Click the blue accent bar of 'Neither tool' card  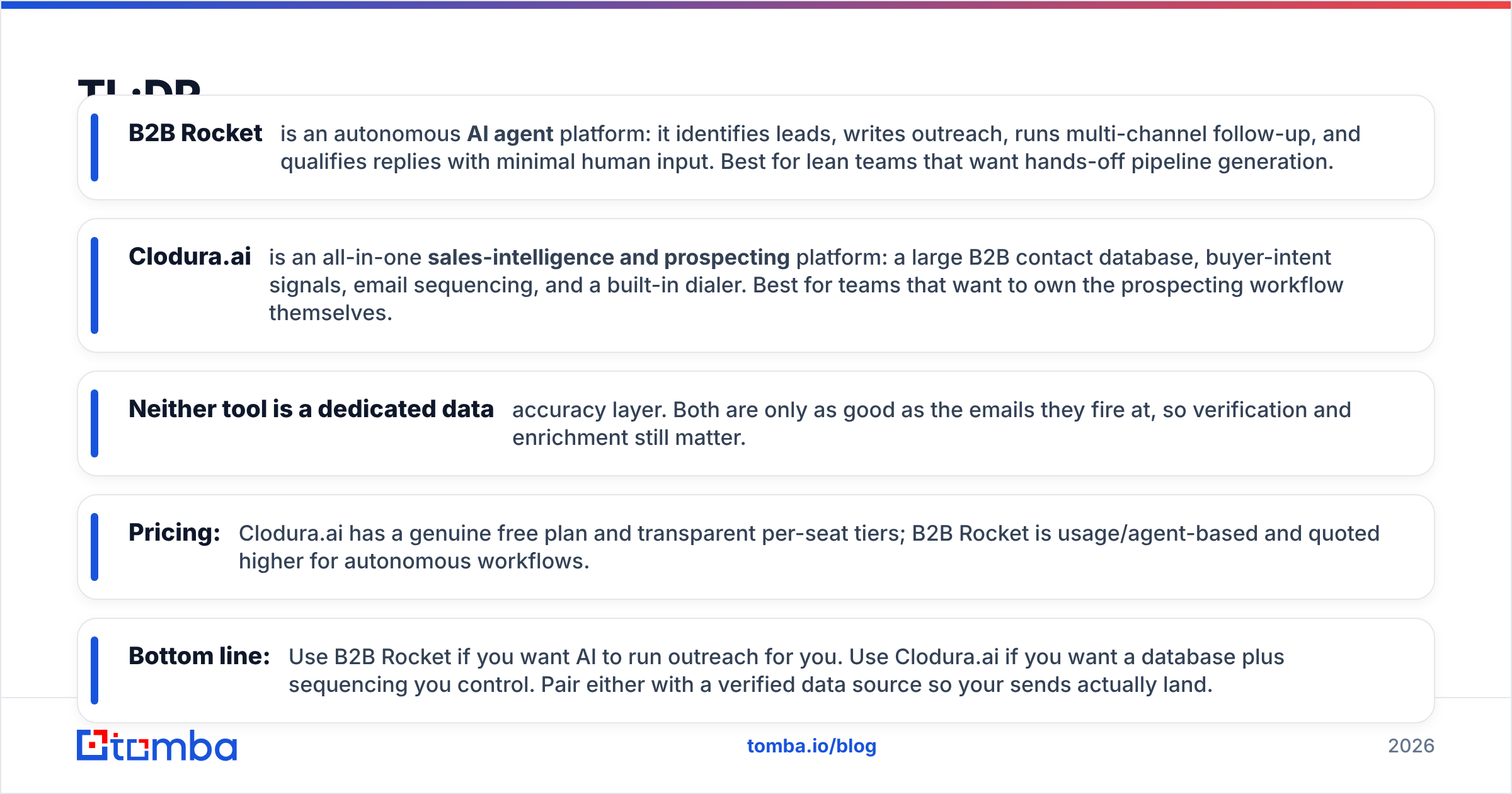click(x=94, y=423)
